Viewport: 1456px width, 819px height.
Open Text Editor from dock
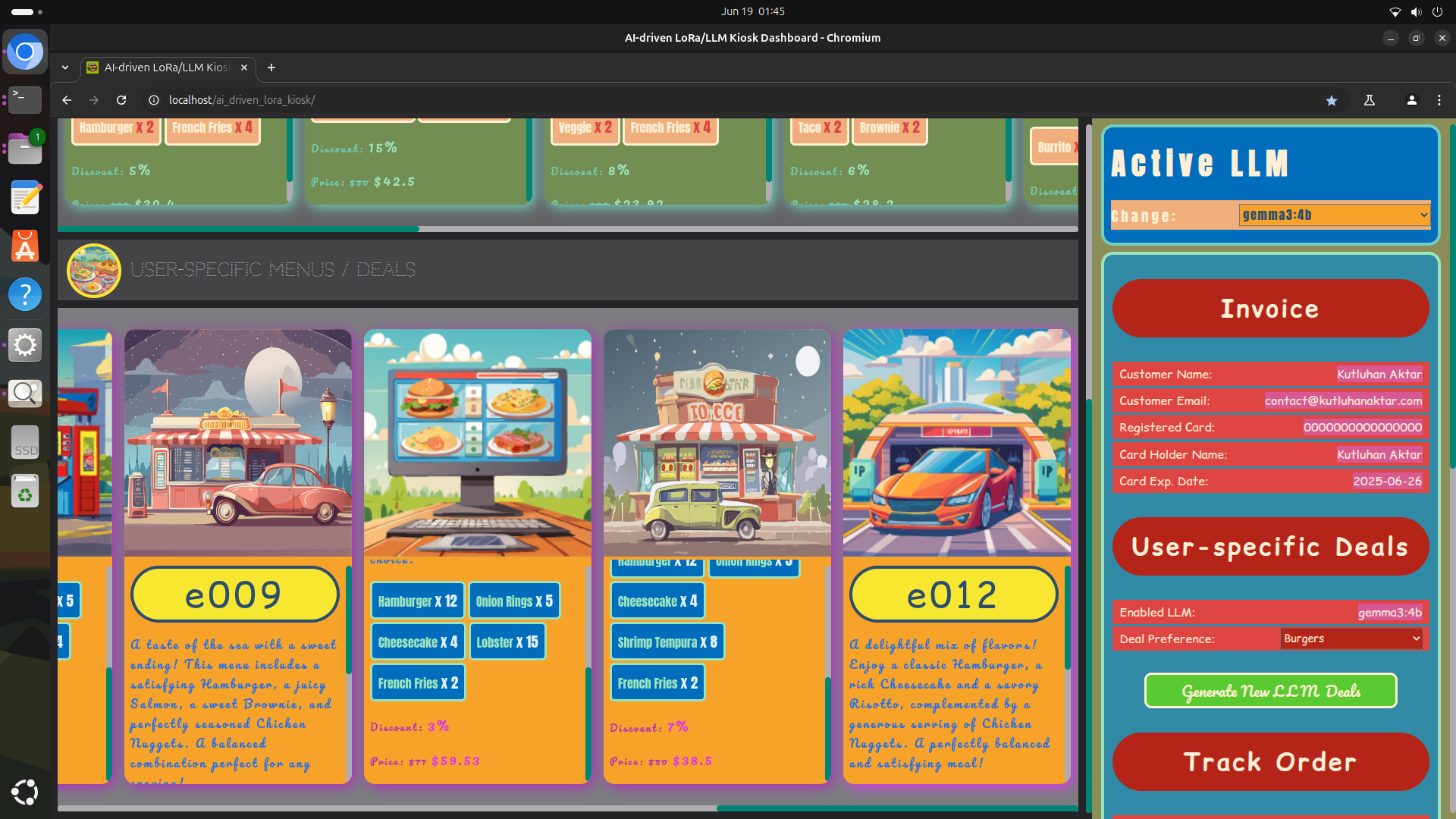coord(25,198)
